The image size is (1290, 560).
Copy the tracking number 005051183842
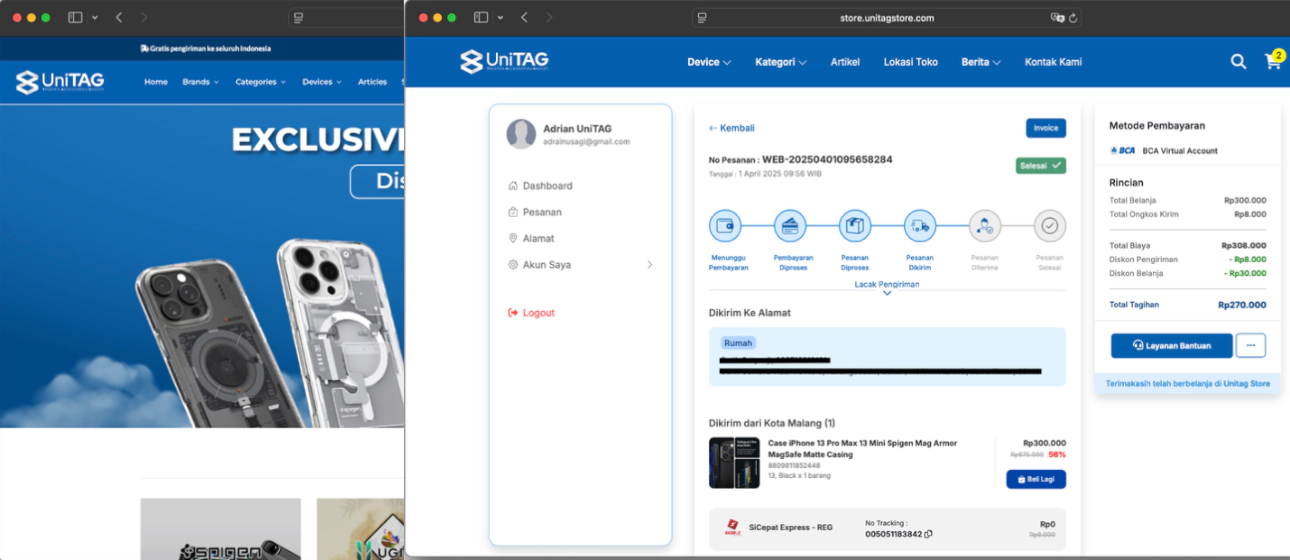click(x=929, y=534)
